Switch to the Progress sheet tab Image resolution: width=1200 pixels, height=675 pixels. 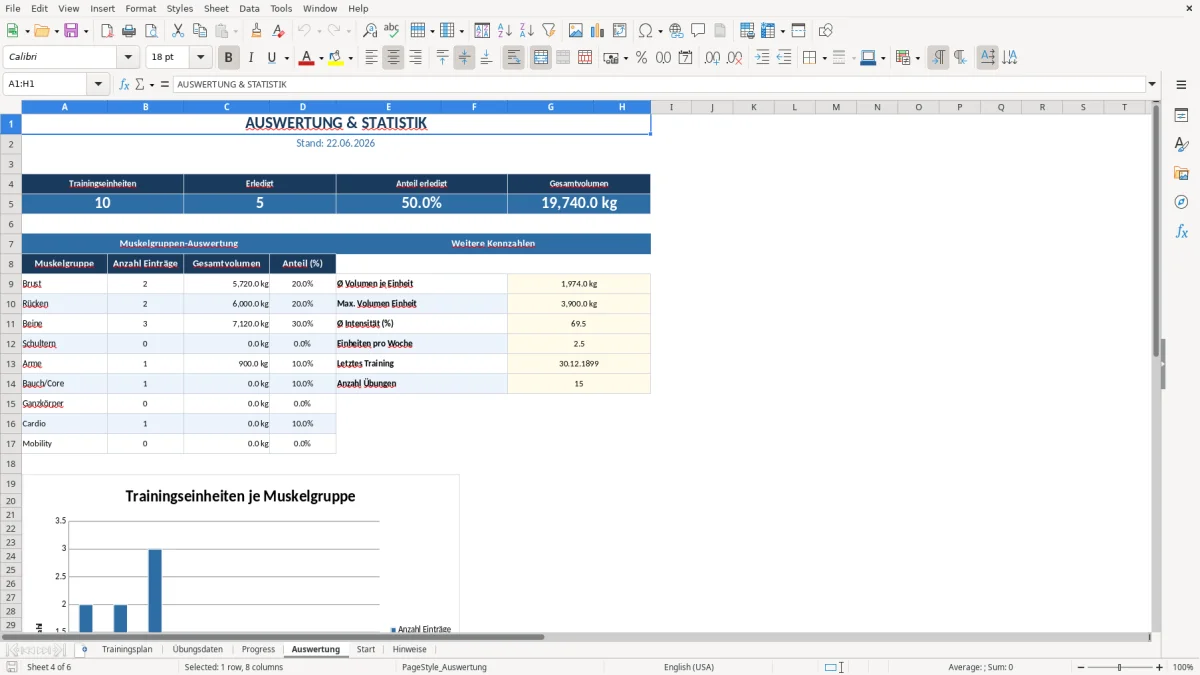click(x=258, y=649)
